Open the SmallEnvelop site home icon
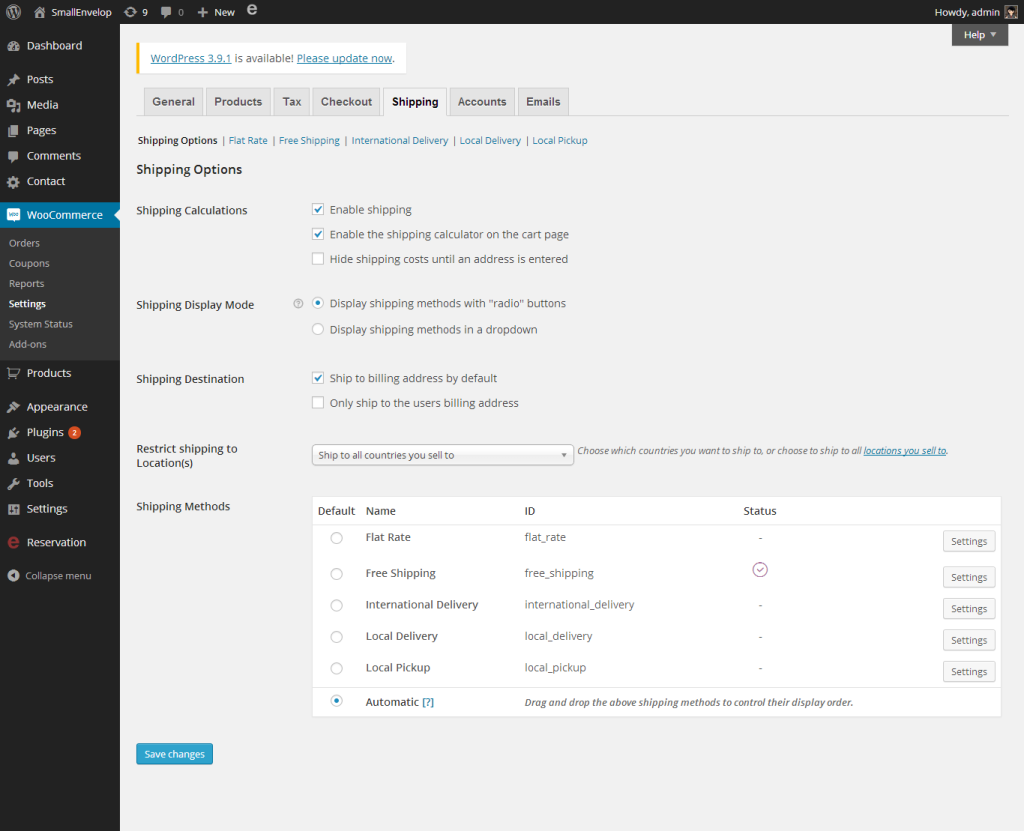The width and height of the screenshot is (1024, 831). pyautogui.click(x=40, y=12)
